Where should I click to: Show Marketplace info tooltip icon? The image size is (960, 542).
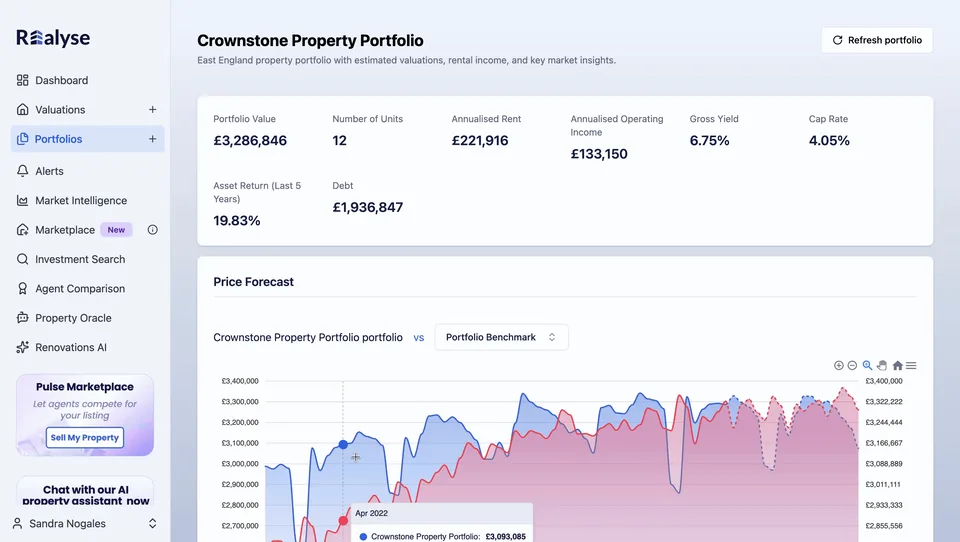click(x=152, y=230)
